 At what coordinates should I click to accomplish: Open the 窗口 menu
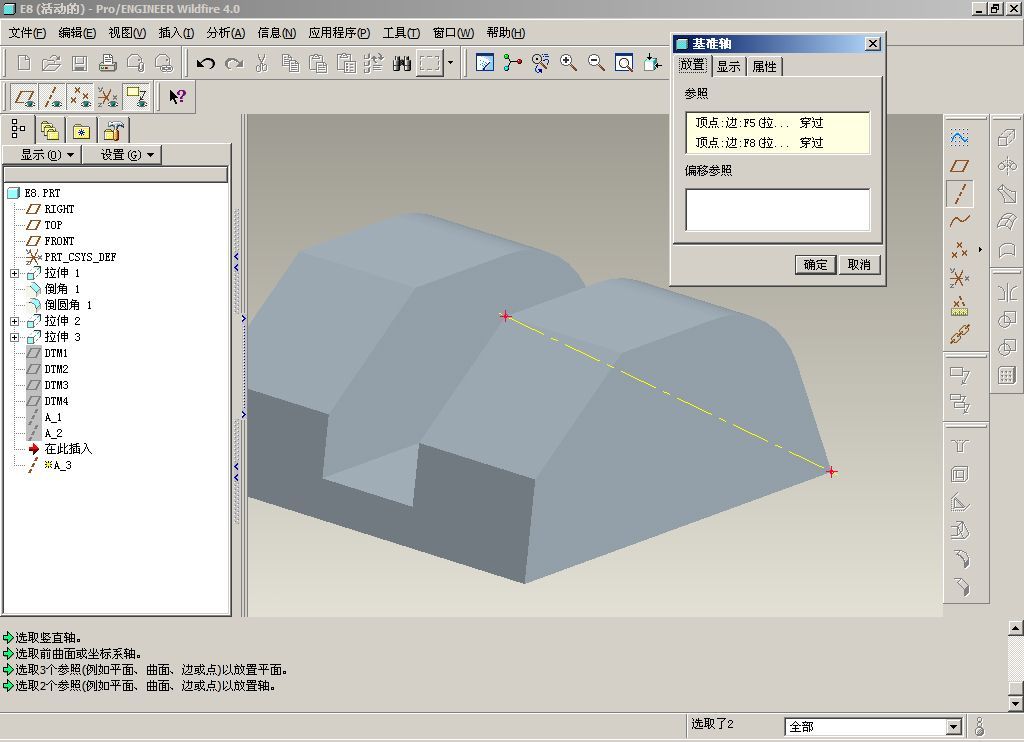[x=453, y=33]
